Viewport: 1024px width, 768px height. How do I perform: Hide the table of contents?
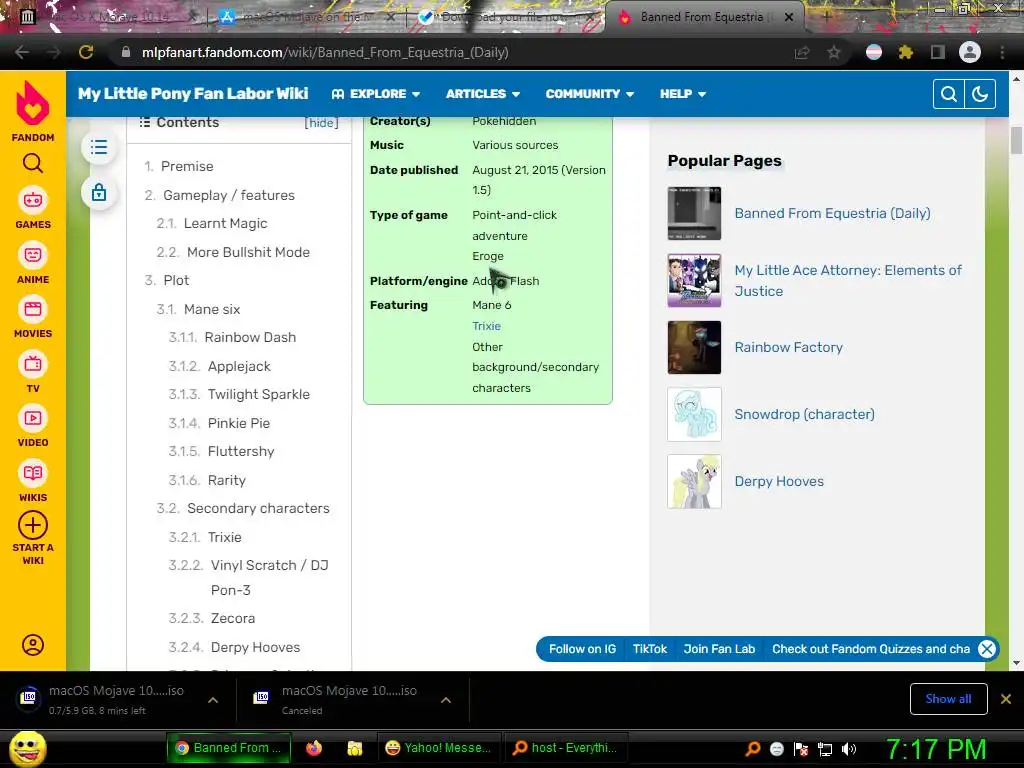click(321, 123)
